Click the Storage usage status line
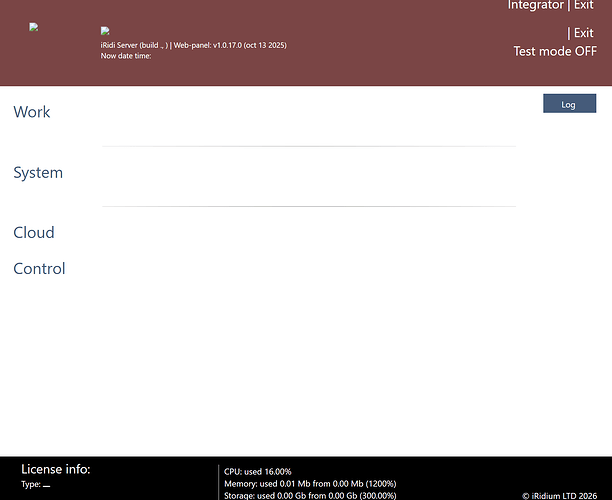This screenshot has width=612, height=500. (x=310, y=495)
